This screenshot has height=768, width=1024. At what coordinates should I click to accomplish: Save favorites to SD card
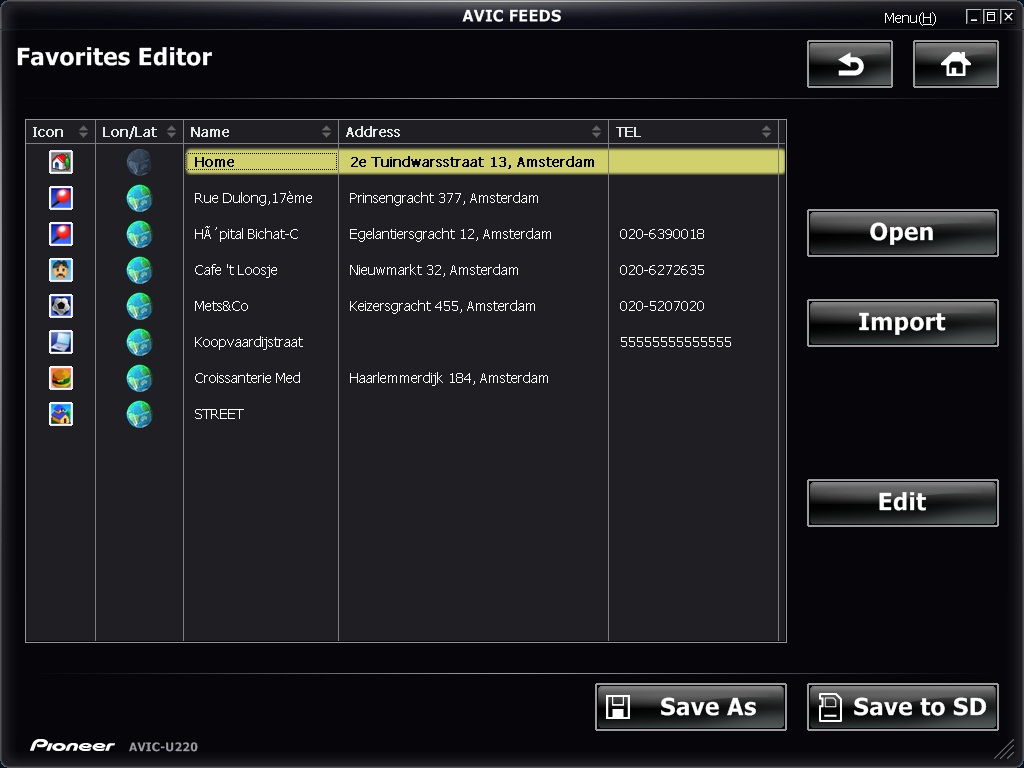pos(902,707)
